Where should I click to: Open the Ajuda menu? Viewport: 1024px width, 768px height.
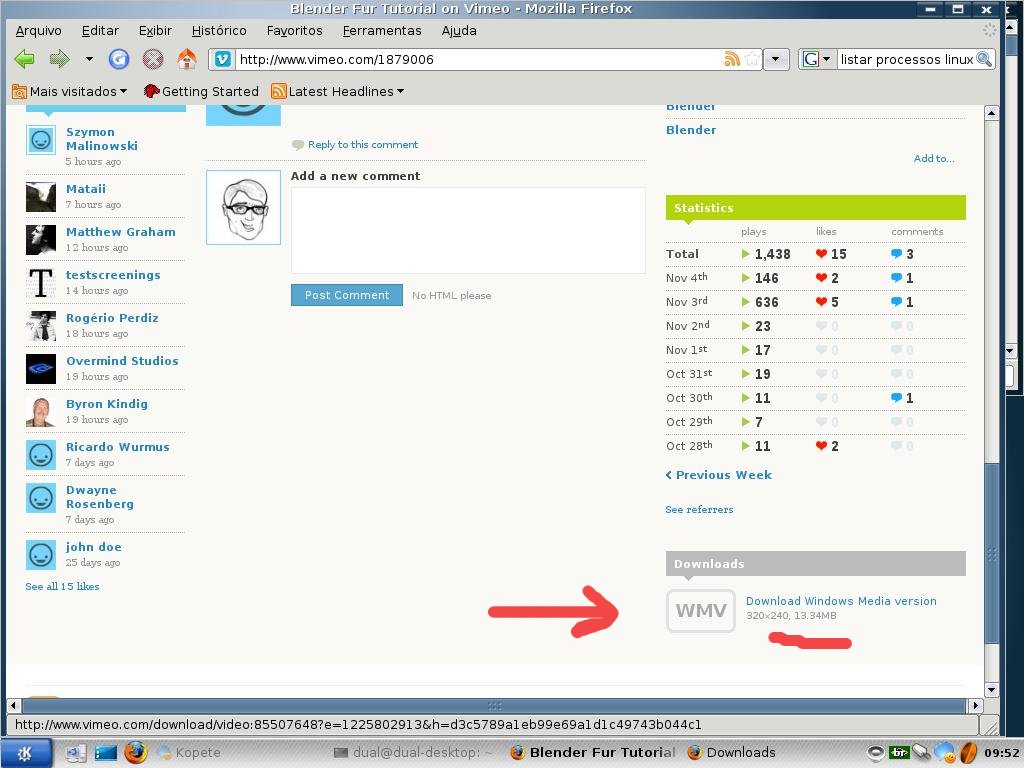pos(459,31)
